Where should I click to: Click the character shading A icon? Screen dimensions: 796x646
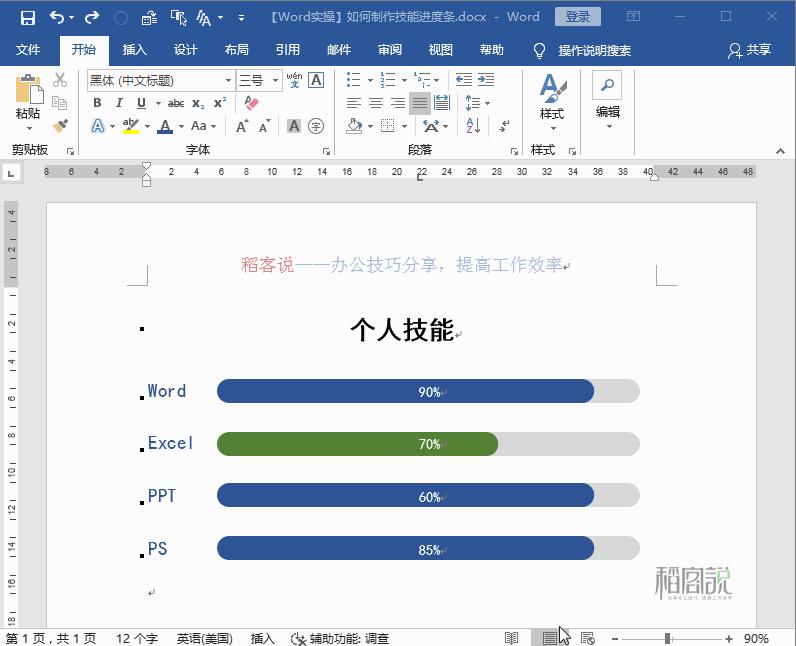(x=294, y=126)
